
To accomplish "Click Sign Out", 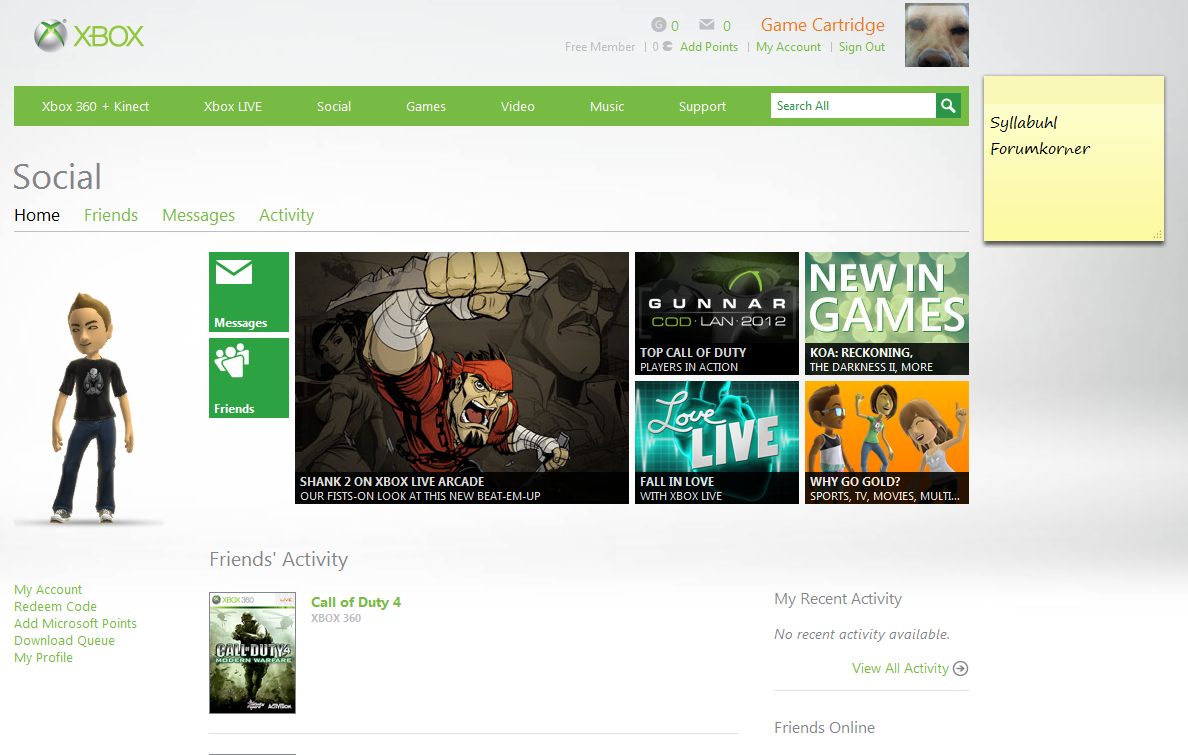I will [861, 46].
